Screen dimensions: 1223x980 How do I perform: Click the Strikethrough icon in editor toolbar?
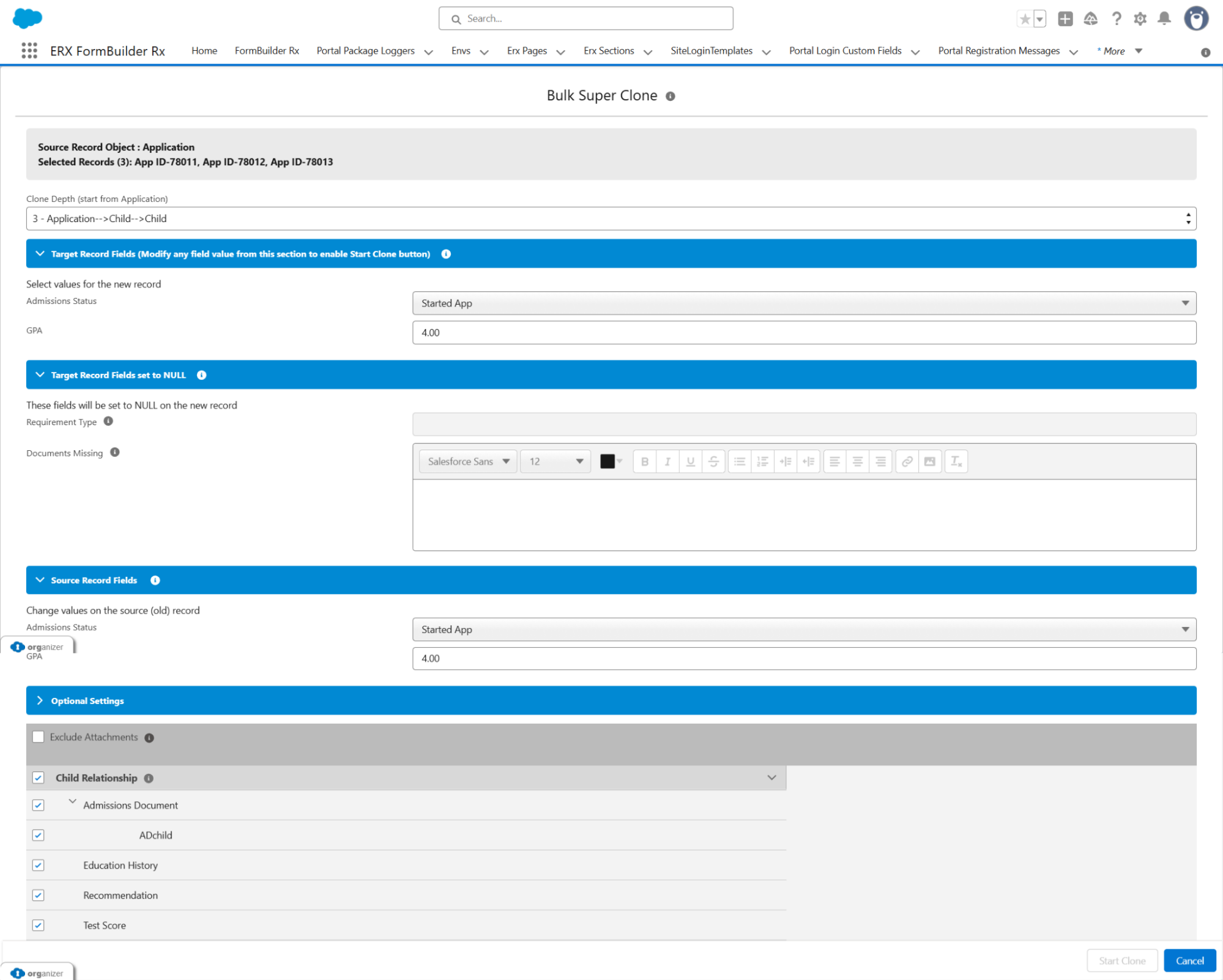coord(713,462)
